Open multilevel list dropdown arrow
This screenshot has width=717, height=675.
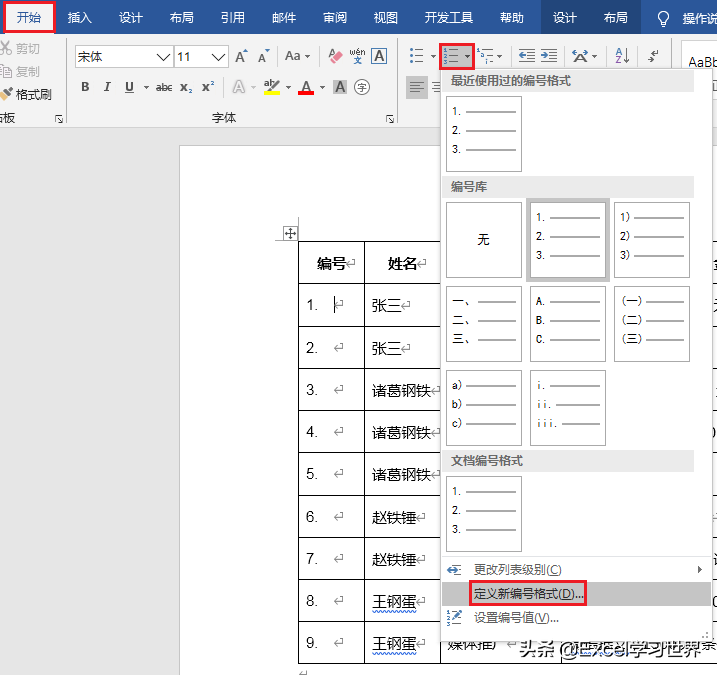pos(499,56)
